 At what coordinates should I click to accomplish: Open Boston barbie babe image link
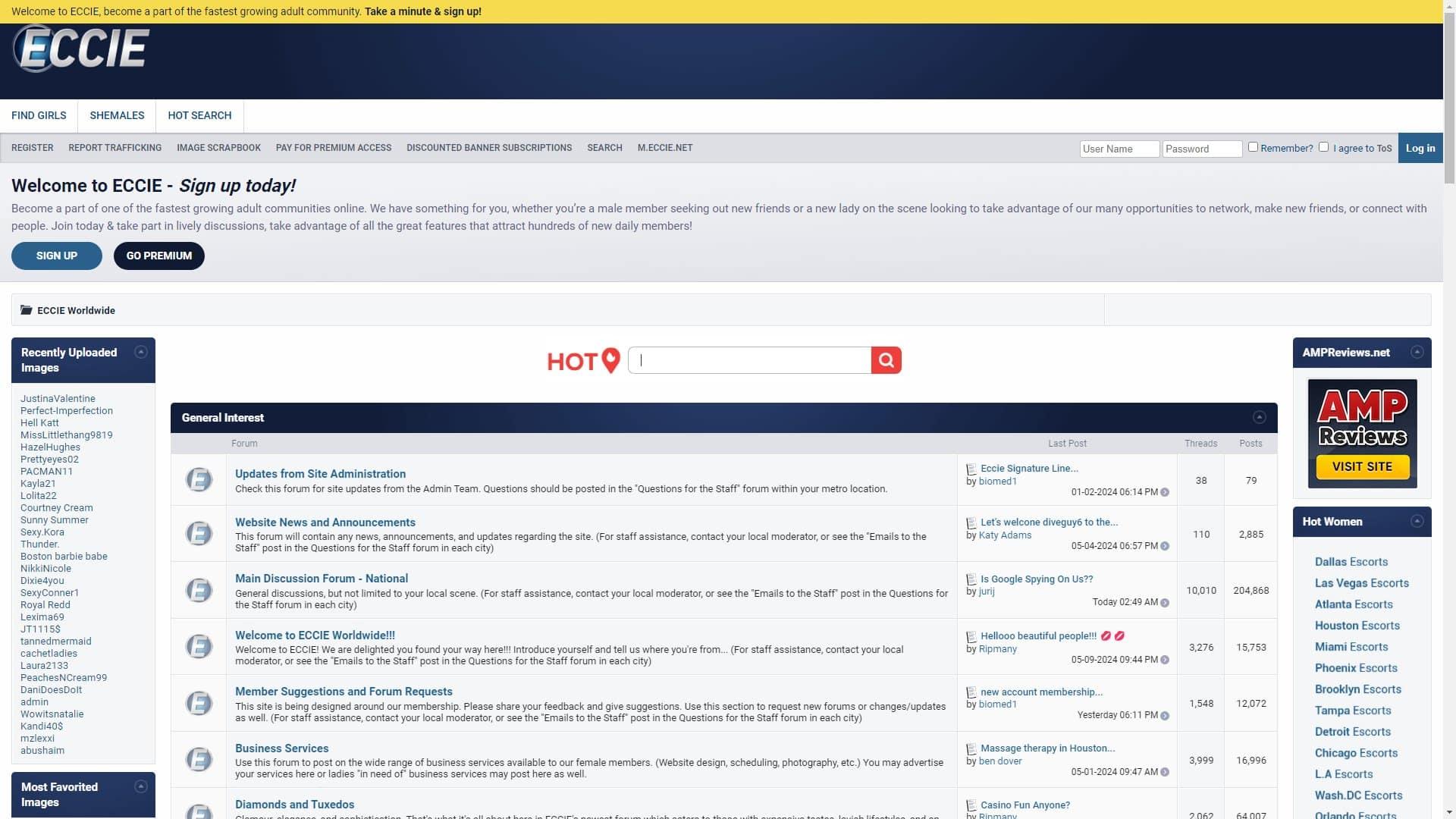pos(64,557)
